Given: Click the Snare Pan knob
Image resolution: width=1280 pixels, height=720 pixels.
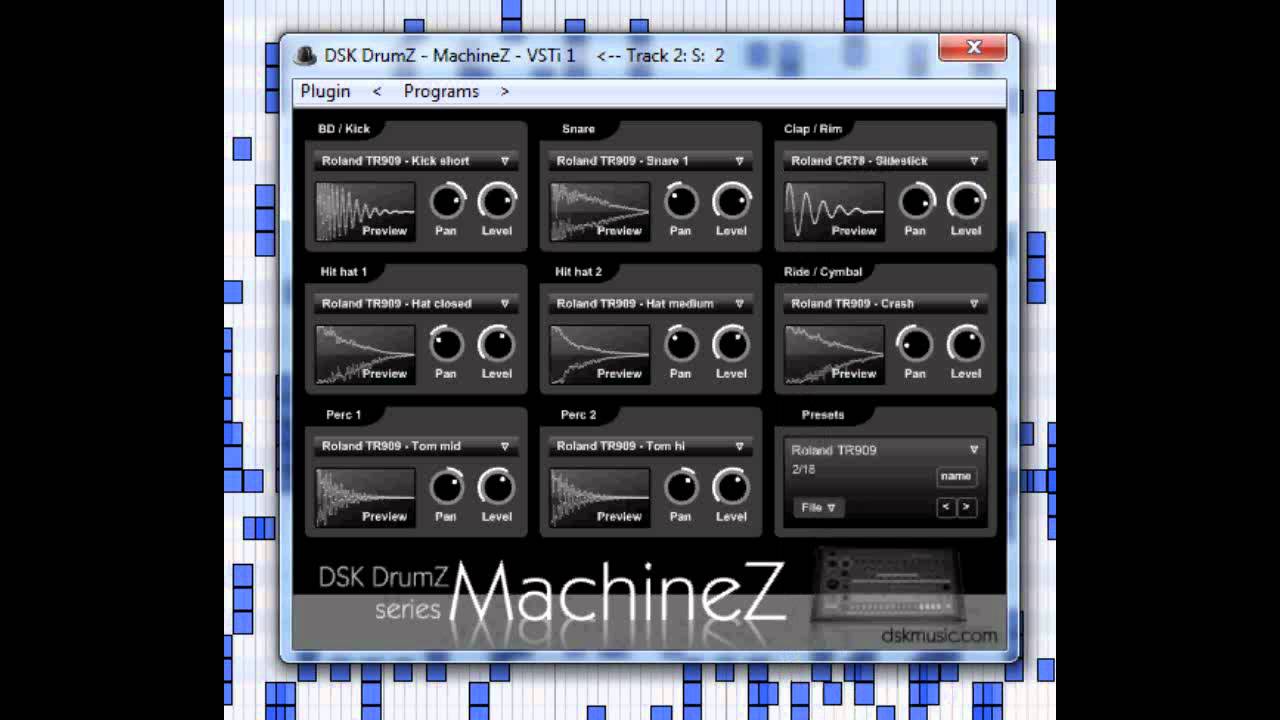Looking at the screenshot, I should click(x=681, y=202).
